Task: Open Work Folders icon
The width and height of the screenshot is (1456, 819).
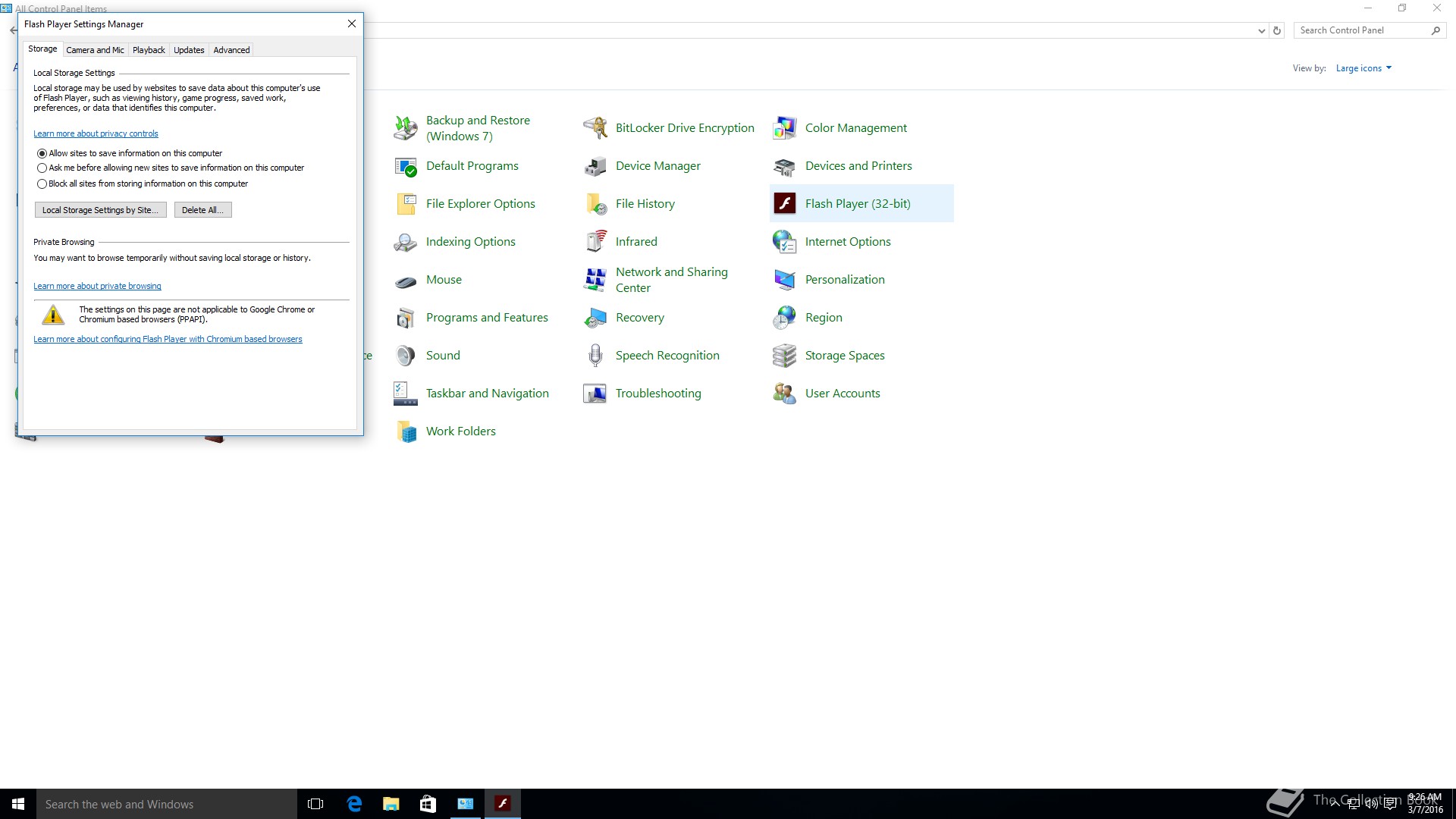Action: pyautogui.click(x=406, y=431)
